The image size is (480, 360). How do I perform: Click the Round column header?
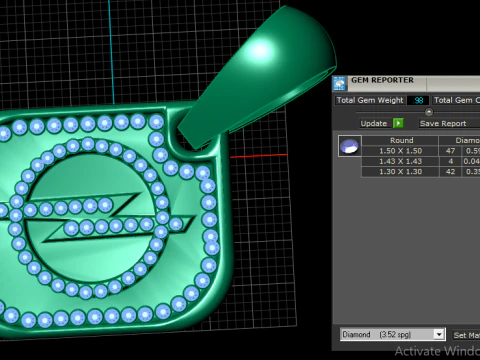(x=400, y=140)
